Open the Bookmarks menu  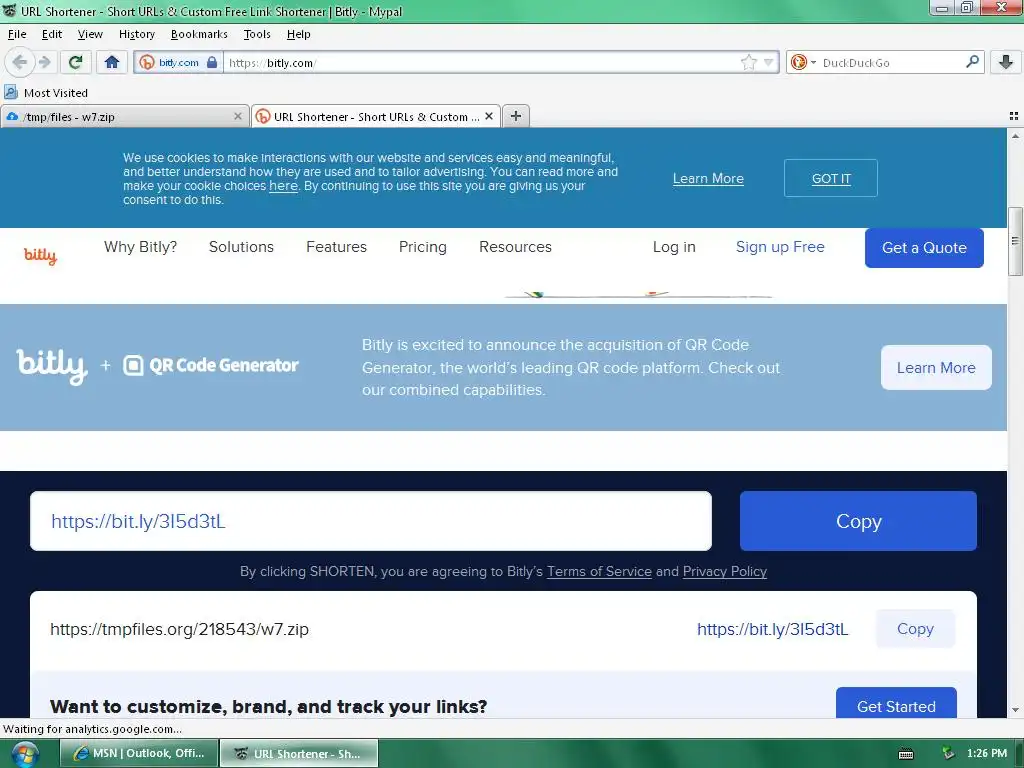199,34
